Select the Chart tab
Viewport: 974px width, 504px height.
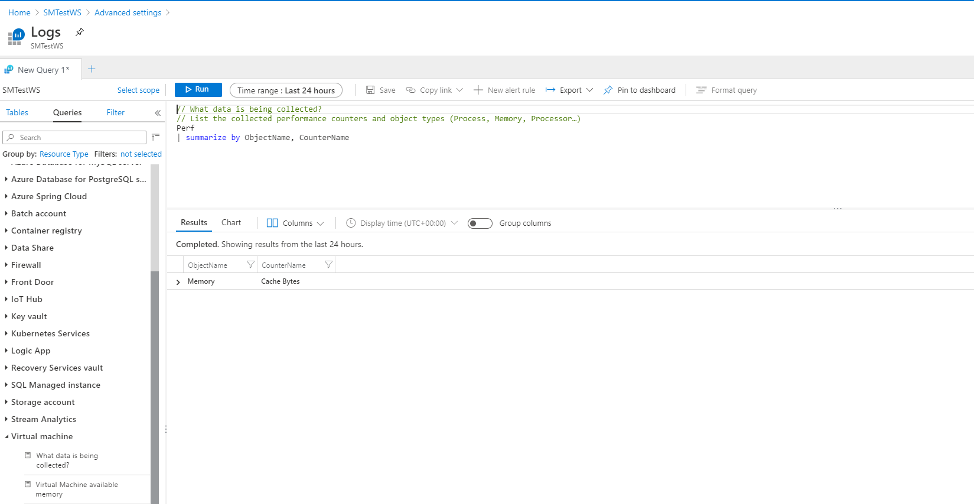click(x=231, y=222)
